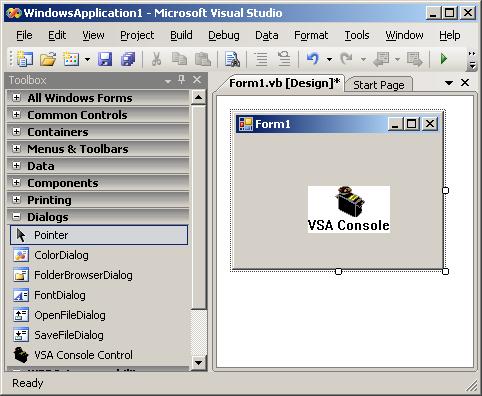Open the Format menu
Viewport: 482px width, 396px height.
(x=311, y=35)
